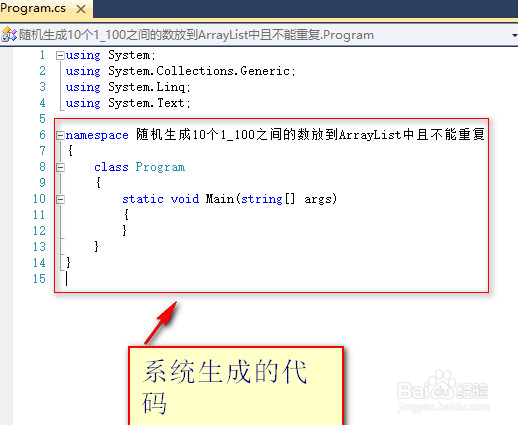Click 'Main' method name on line 10
Image resolution: width=518 pixels, height=425 pixels.
(x=220, y=199)
